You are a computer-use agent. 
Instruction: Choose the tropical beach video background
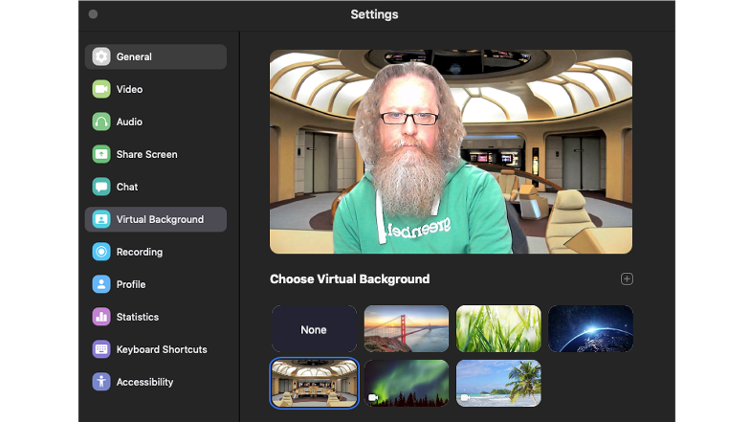(x=498, y=383)
